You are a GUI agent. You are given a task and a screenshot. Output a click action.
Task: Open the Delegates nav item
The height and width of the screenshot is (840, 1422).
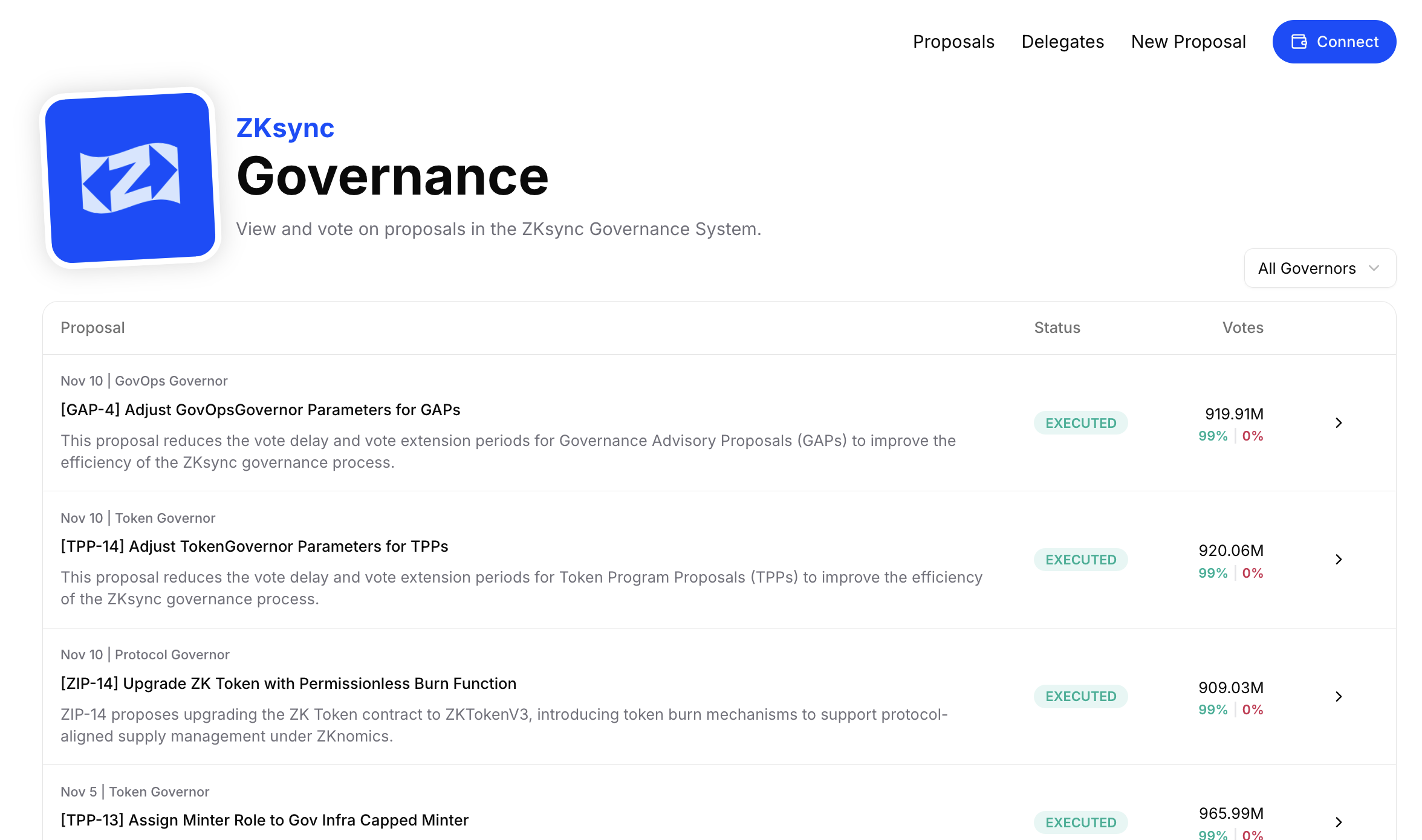(1062, 42)
